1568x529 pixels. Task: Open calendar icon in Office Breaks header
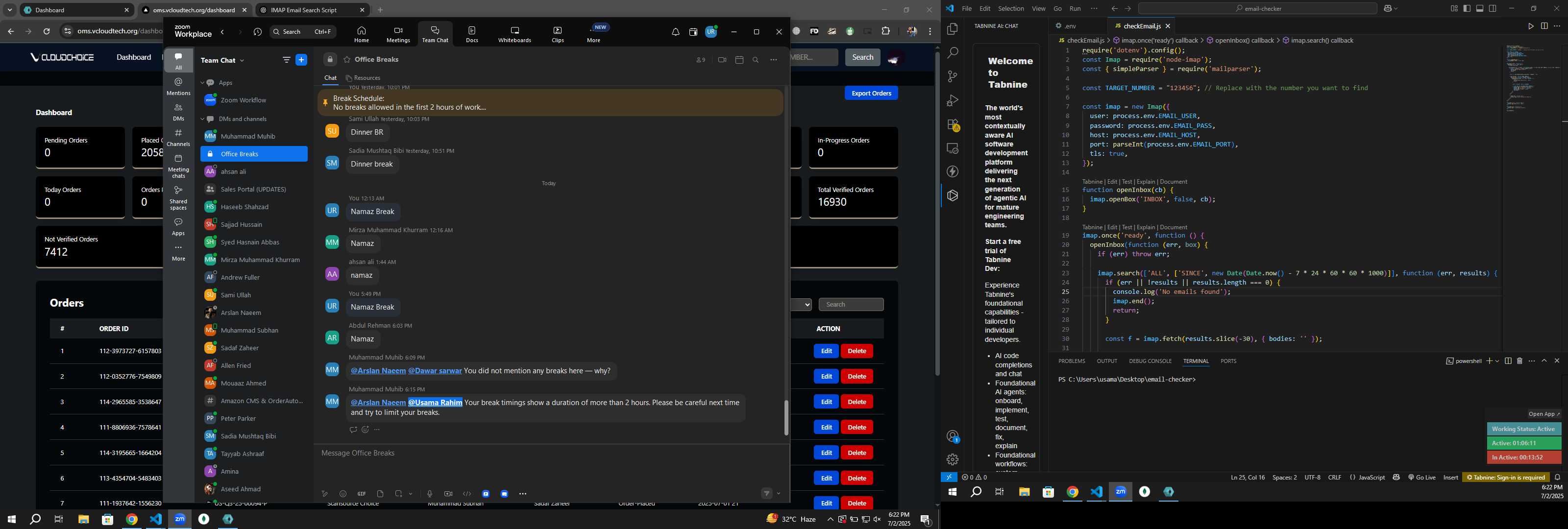(x=739, y=60)
